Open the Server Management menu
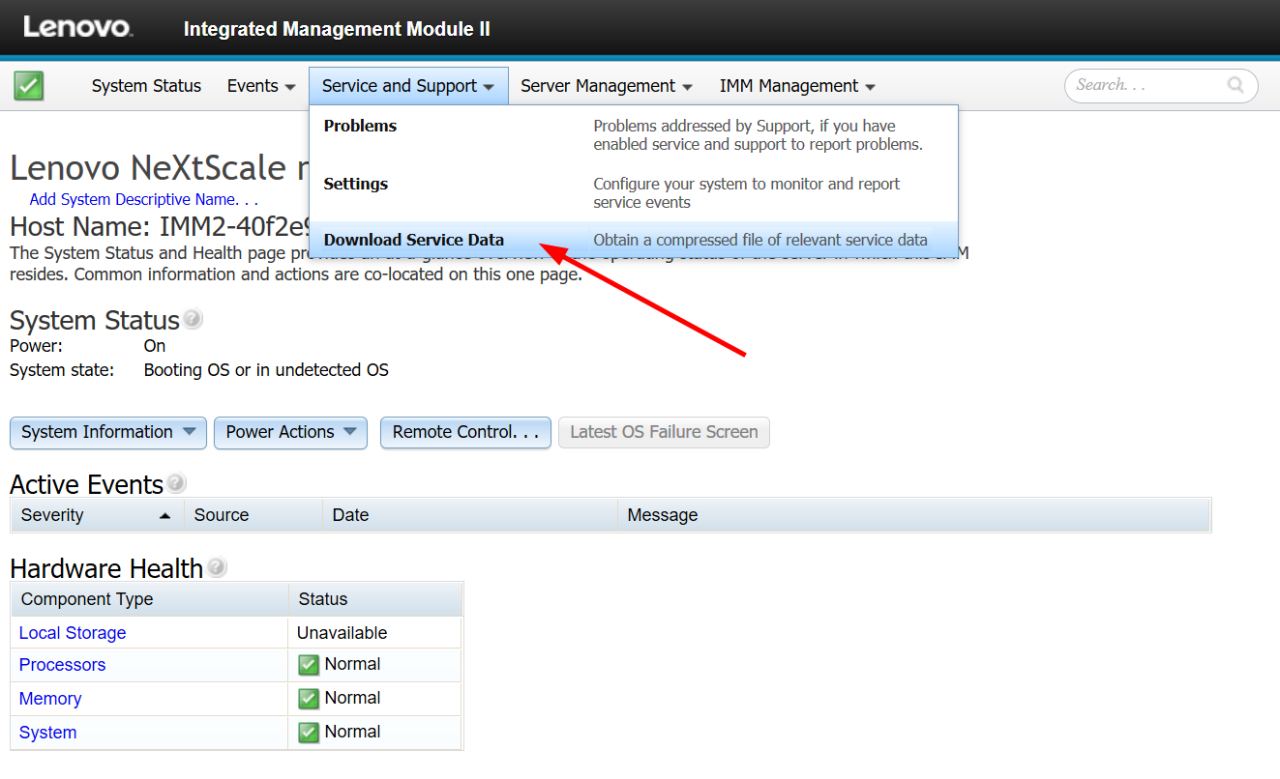1280x779 pixels. [606, 86]
